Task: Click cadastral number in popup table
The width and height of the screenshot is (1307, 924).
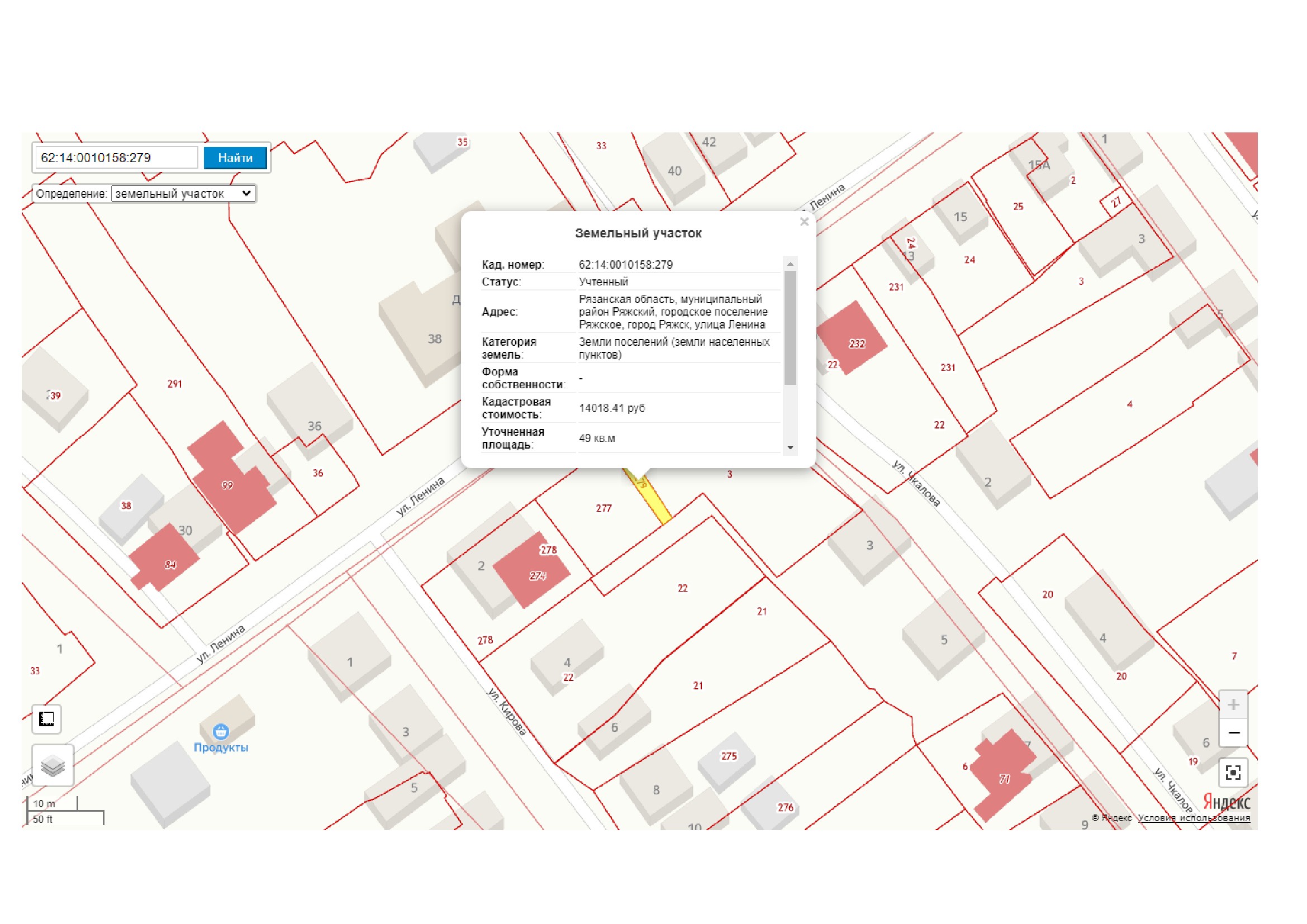Action: (x=626, y=265)
